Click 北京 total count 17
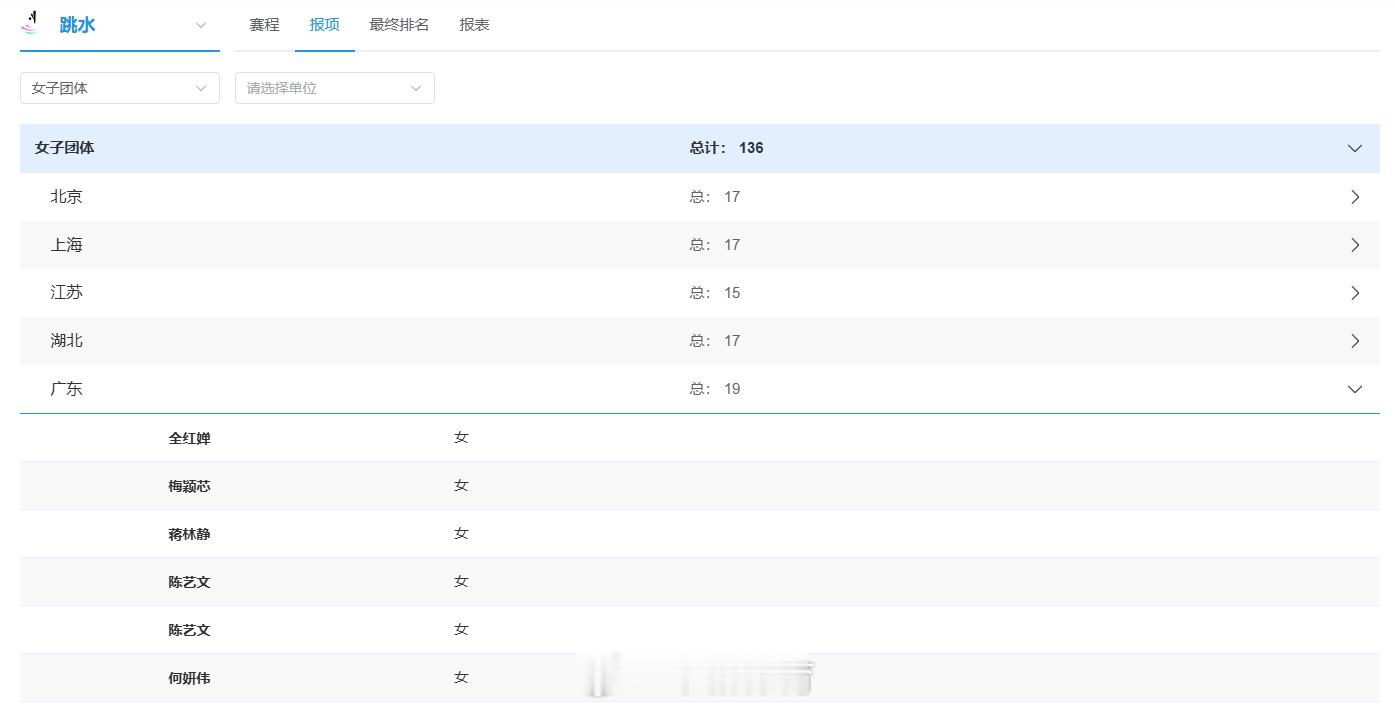Screen dimensions: 1395x711 (715, 197)
